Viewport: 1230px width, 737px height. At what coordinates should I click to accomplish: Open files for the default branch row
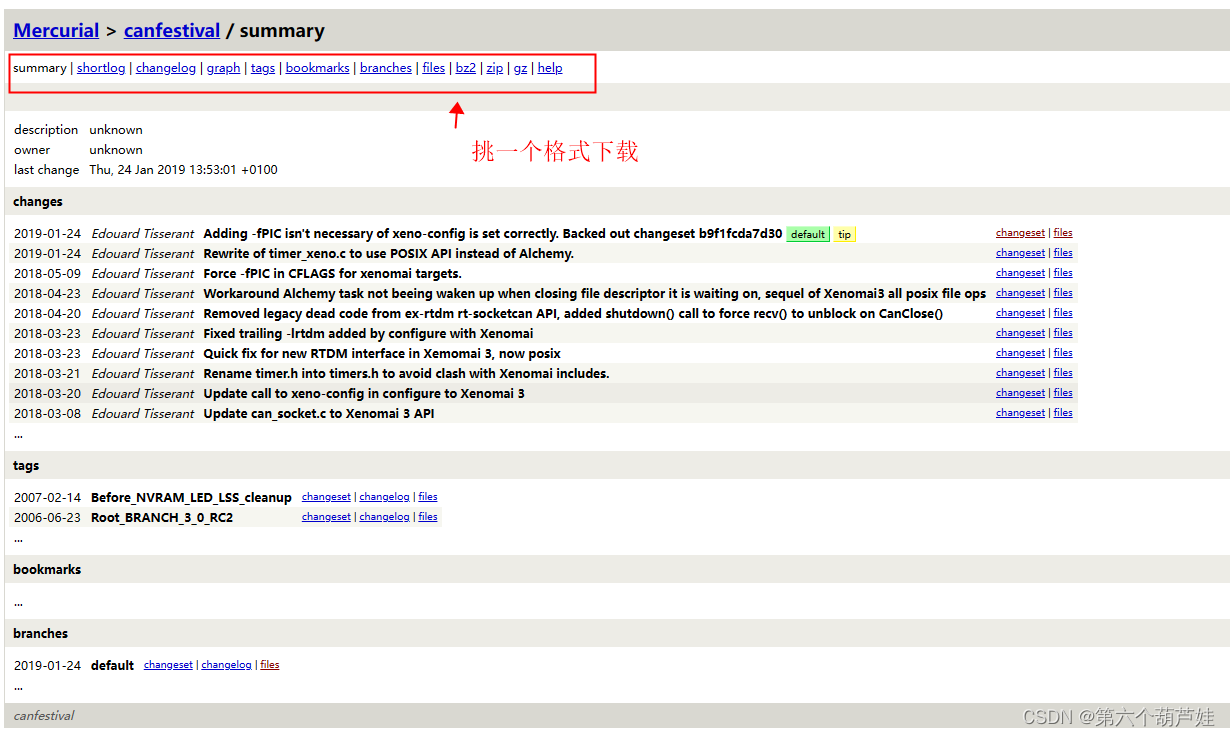pyautogui.click(x=270, y=665)
